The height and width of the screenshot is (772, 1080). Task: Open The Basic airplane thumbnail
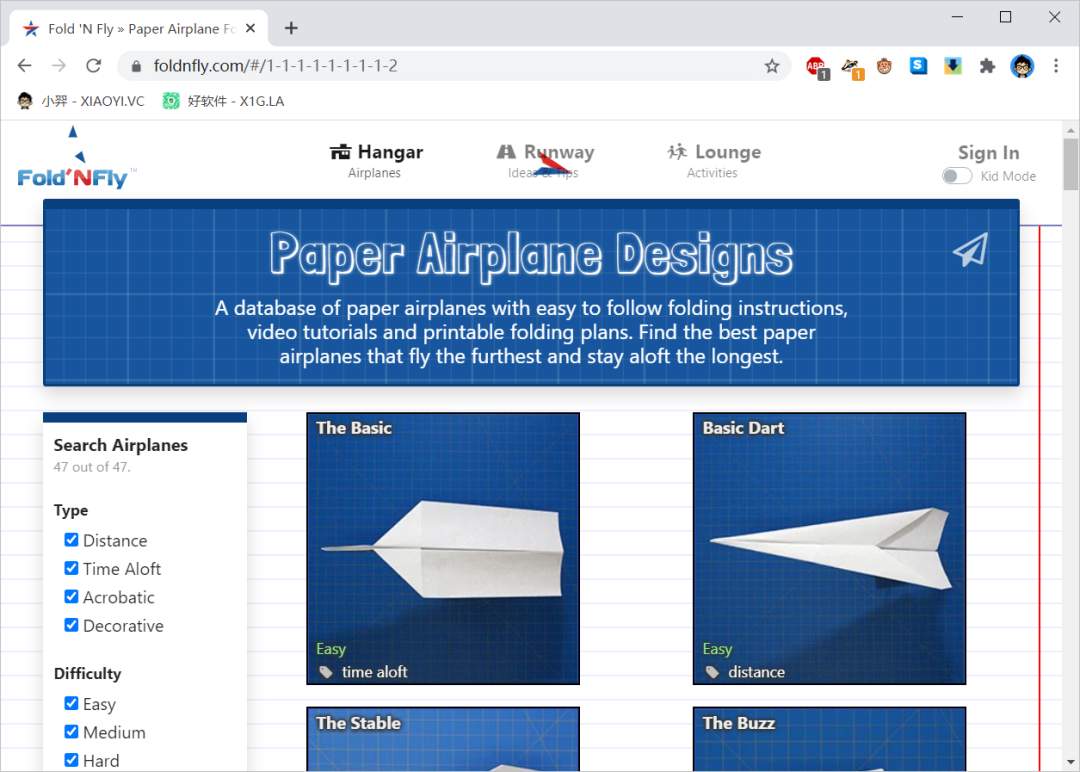(x=442, y=548)
